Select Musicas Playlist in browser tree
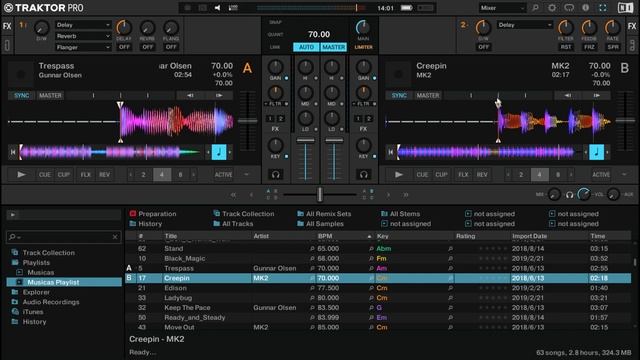 pos(64,282)
